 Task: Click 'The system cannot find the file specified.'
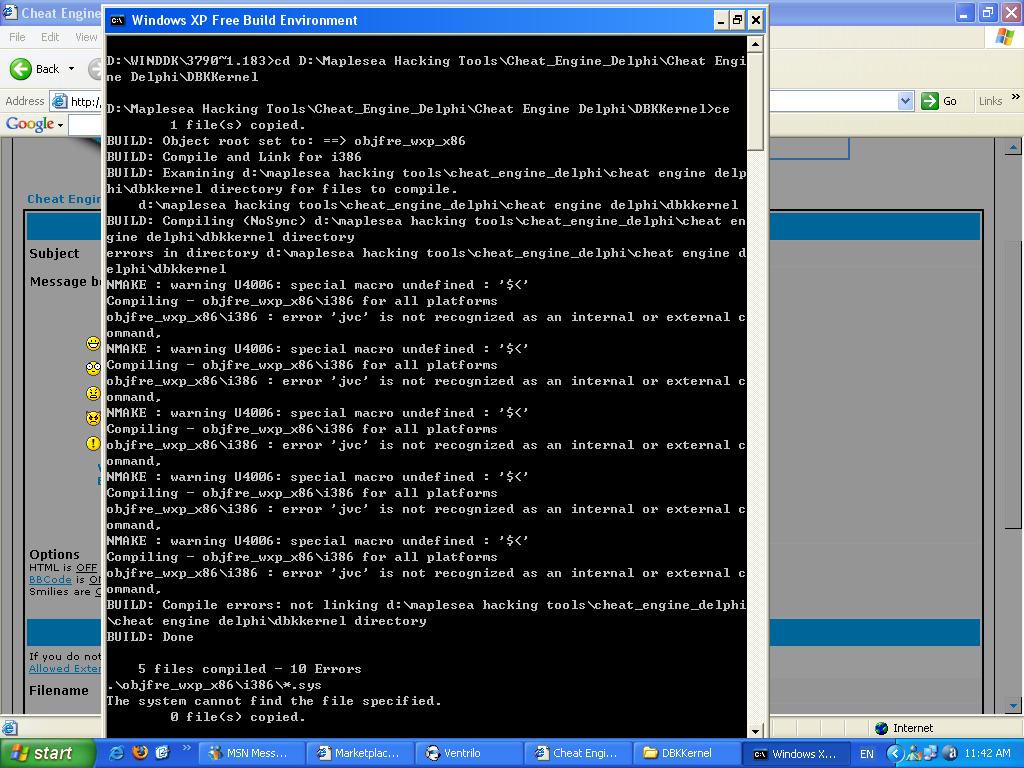274,701
